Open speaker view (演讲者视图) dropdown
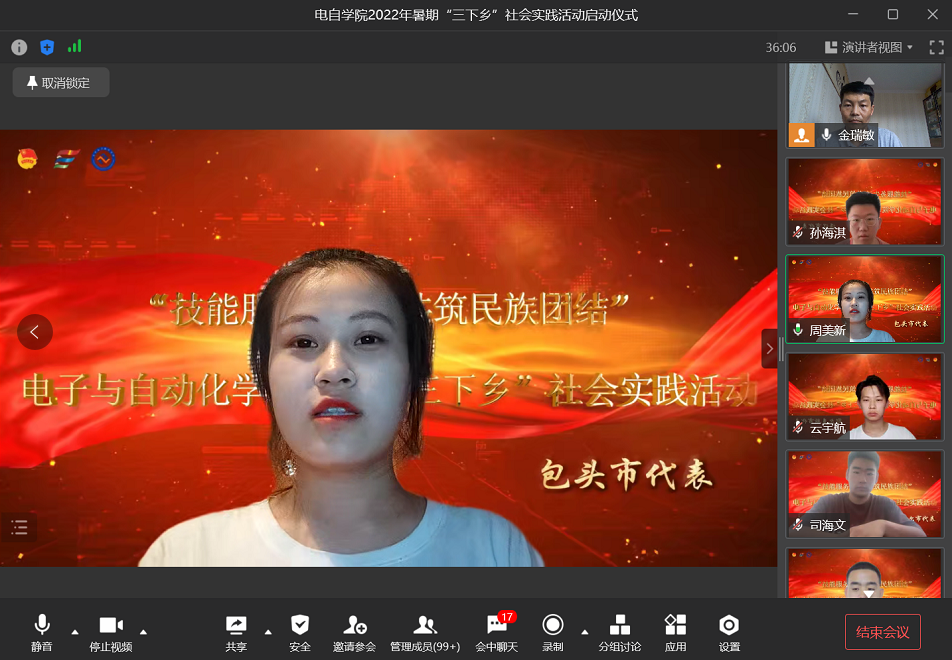The height and width of the screenshot is (660, 952). coord(869,47)
